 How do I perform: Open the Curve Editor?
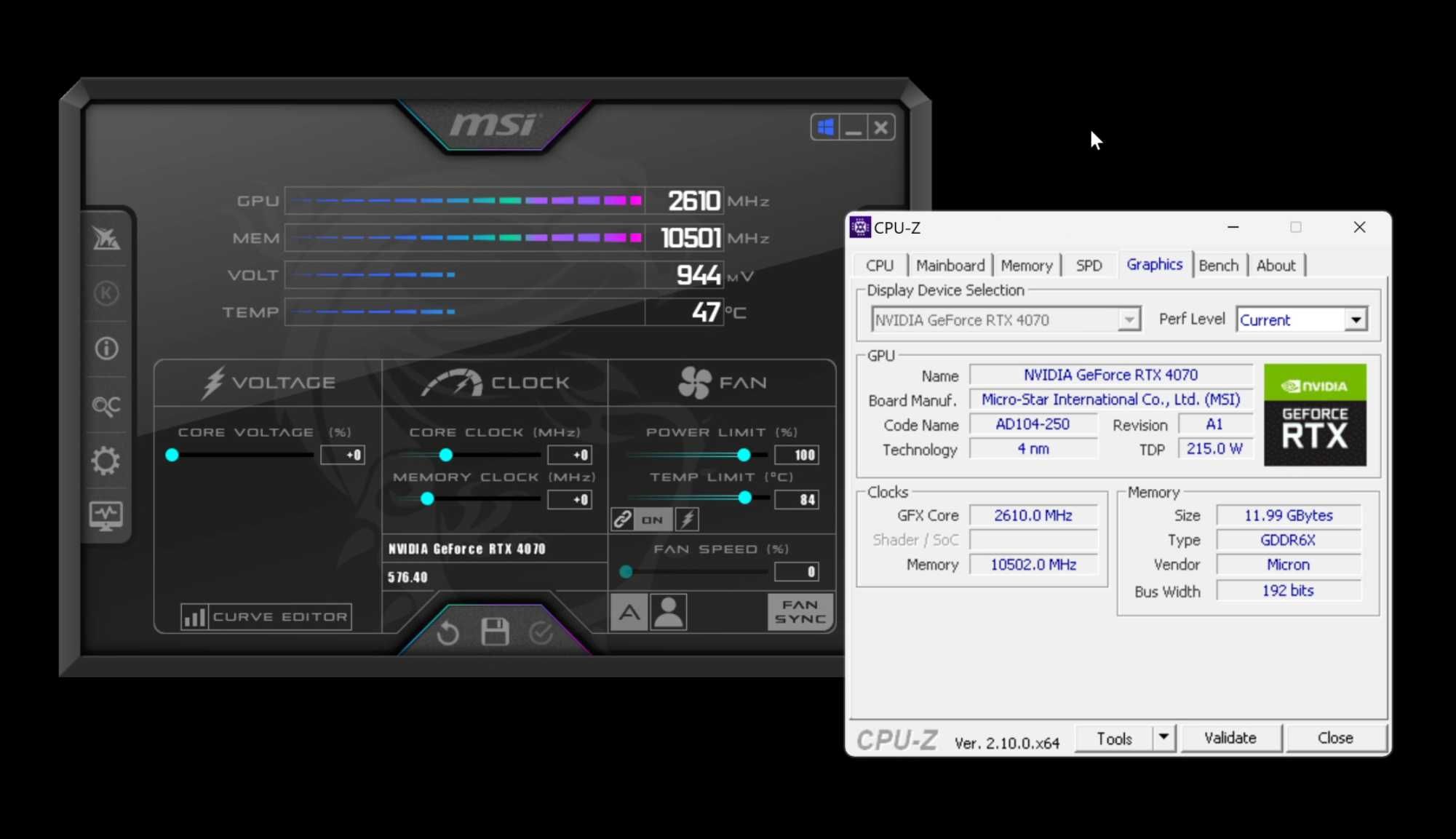click(x=280, y=617)
